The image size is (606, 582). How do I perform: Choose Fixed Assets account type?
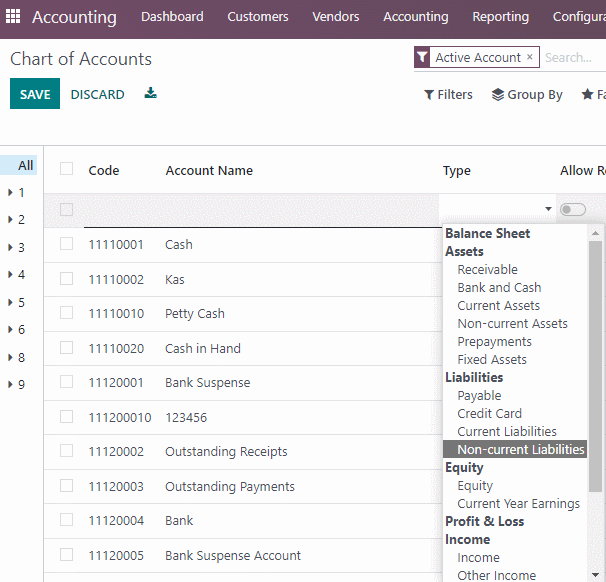492,359
